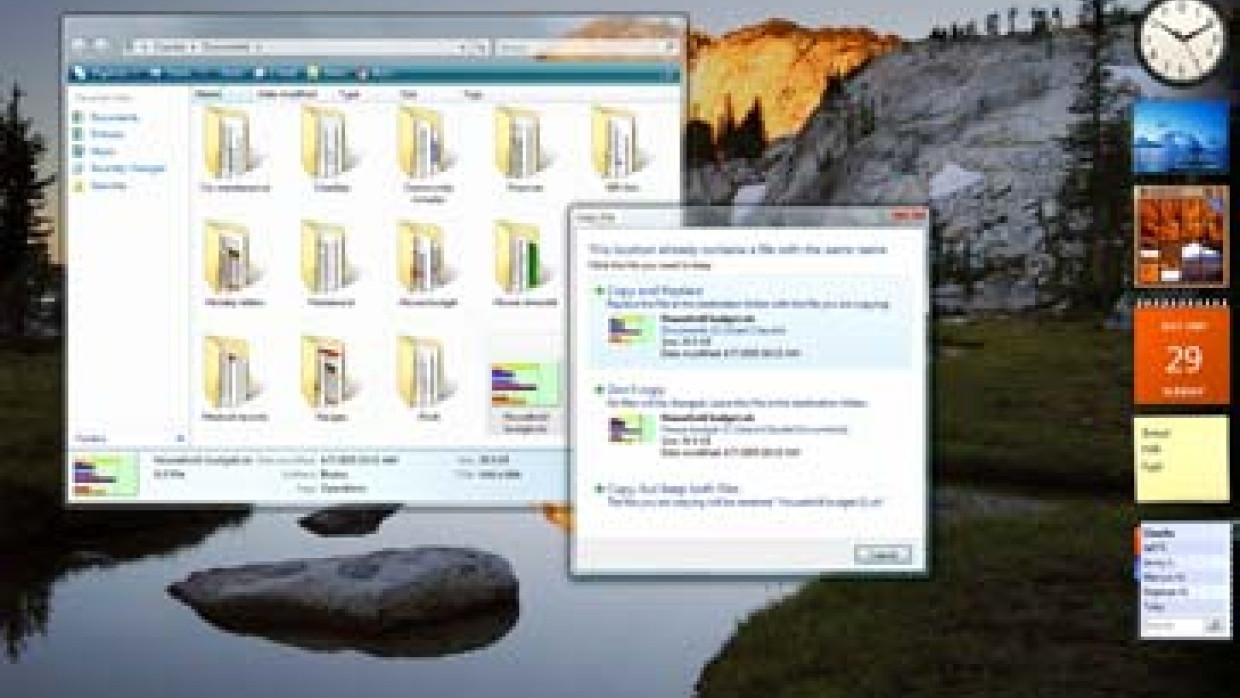Screen dimensions: 1240x698
Task: Click the yellow sticky notes gadget
Action: (x=1182, y=459)
